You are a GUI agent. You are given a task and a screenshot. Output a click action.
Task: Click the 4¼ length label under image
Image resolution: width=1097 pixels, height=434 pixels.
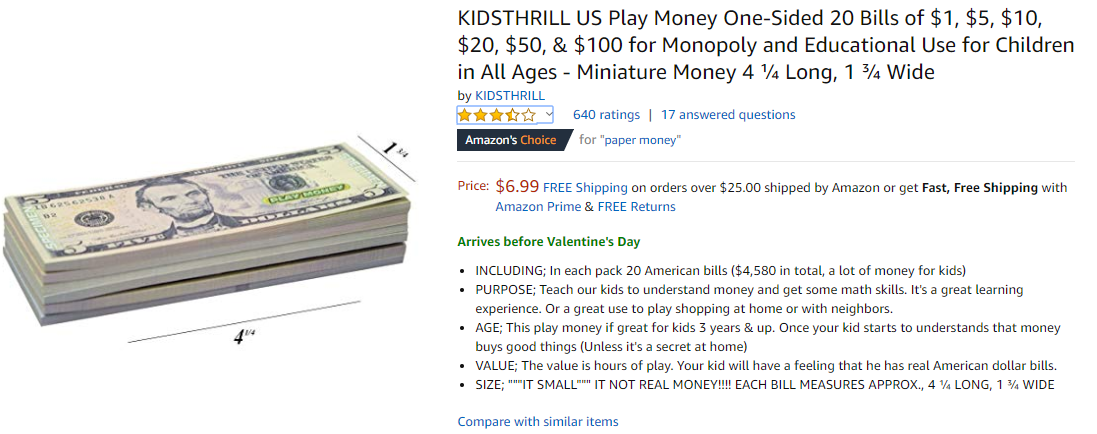click(244, 337)
